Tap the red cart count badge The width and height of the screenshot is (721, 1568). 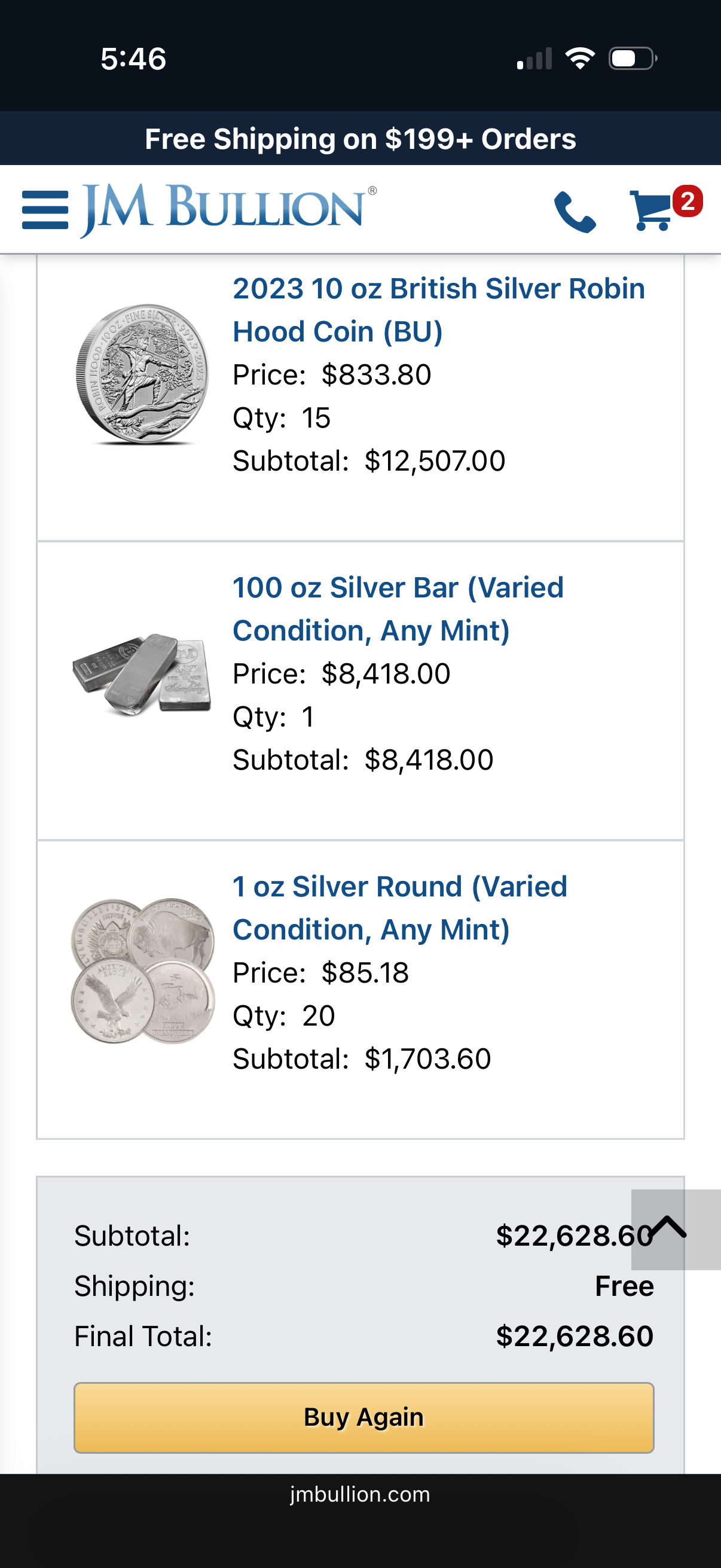click(x=688, y=201)
